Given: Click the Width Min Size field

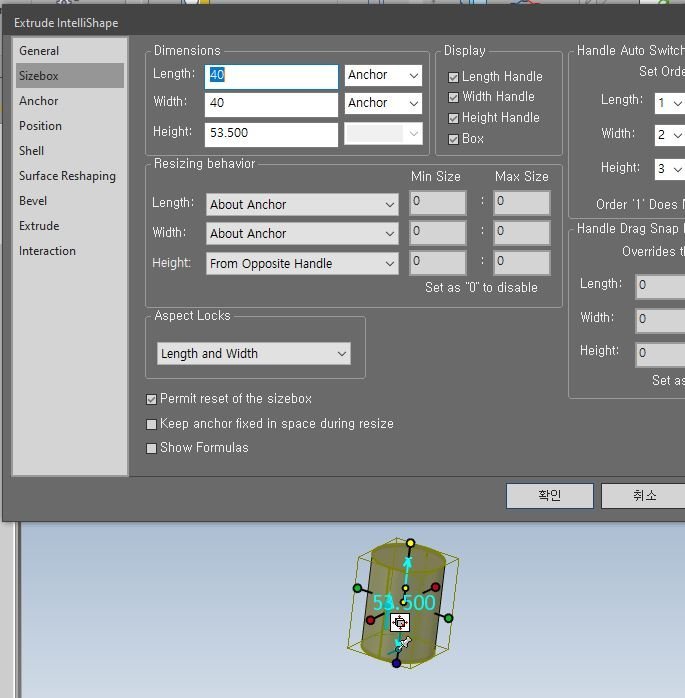Looking at the screenshot, I should point(438,232).
